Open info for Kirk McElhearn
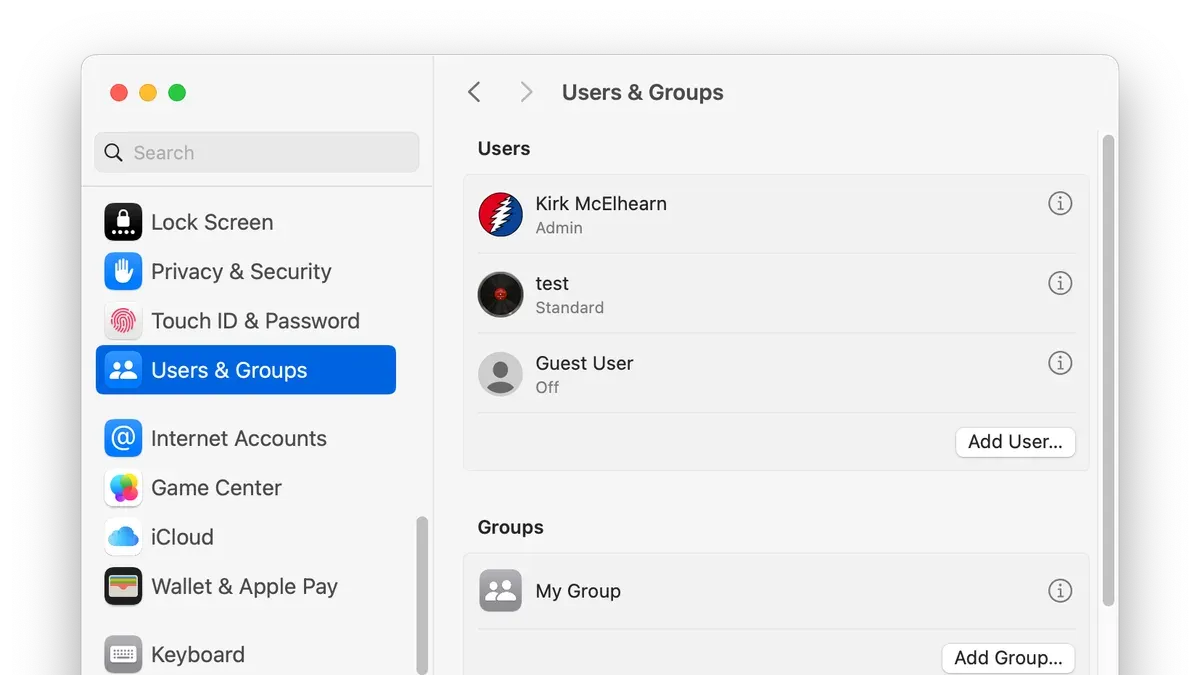This screenshot has width=1200, height=675. pos(1060,203)
